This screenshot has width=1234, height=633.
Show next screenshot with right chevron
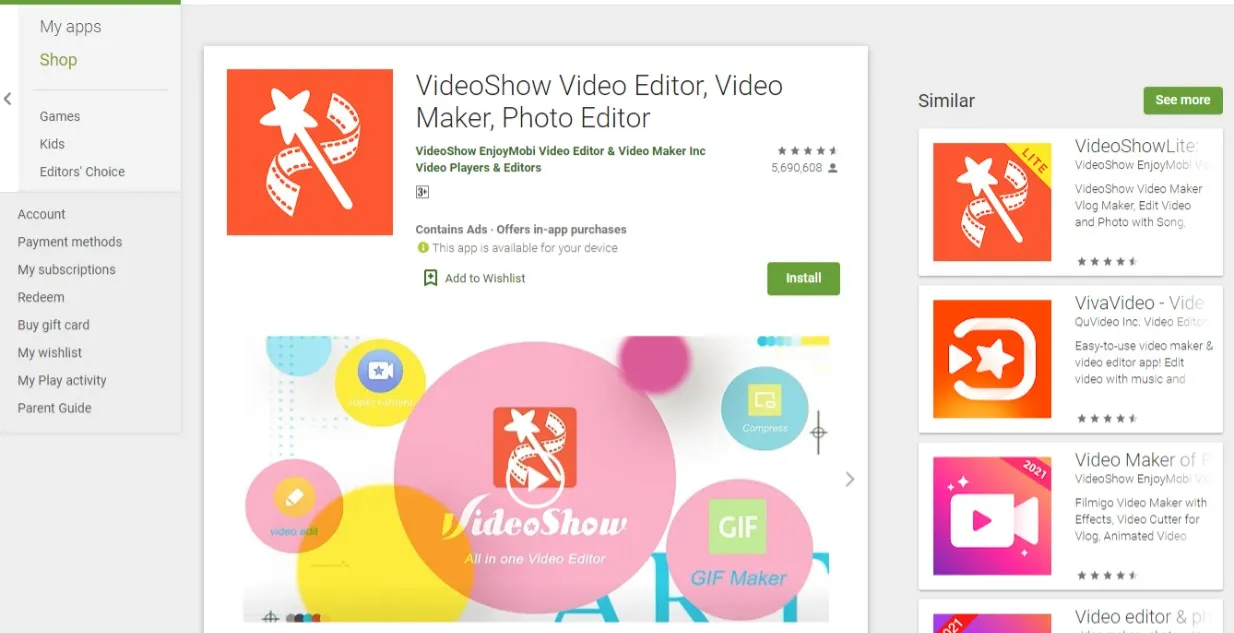849,479
